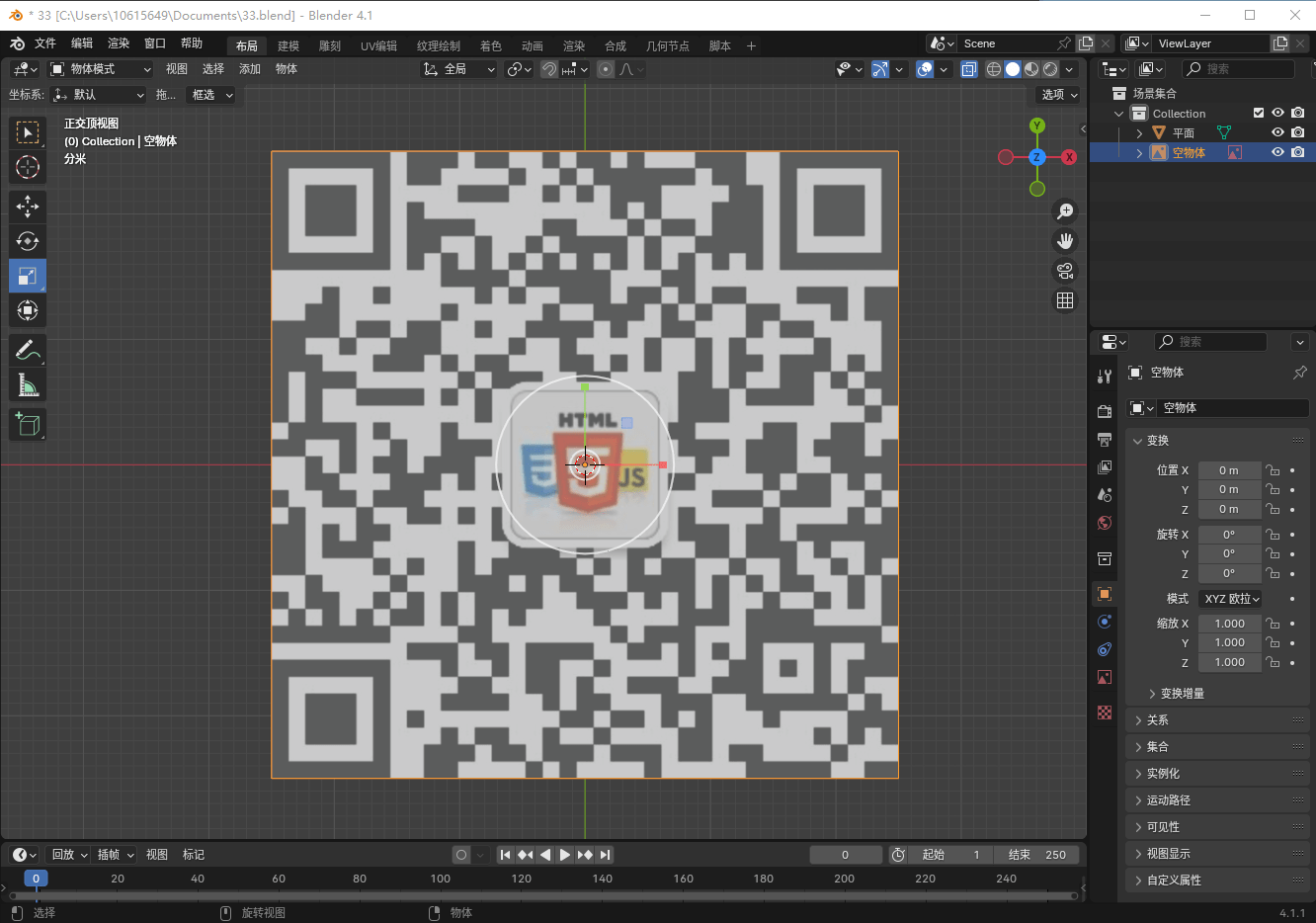
Task: Switch to the 建模 workspace tab
Action: pyautogui.click(x=288, y=45)
